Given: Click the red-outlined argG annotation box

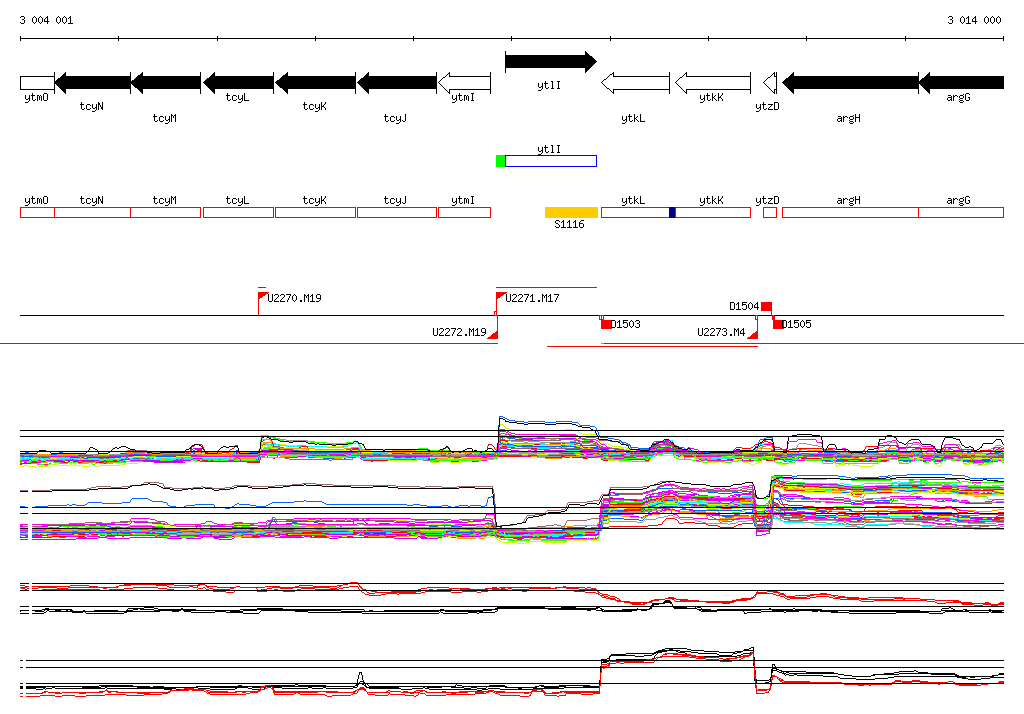Looking at the screenshot, I should [x=961, y=212].
